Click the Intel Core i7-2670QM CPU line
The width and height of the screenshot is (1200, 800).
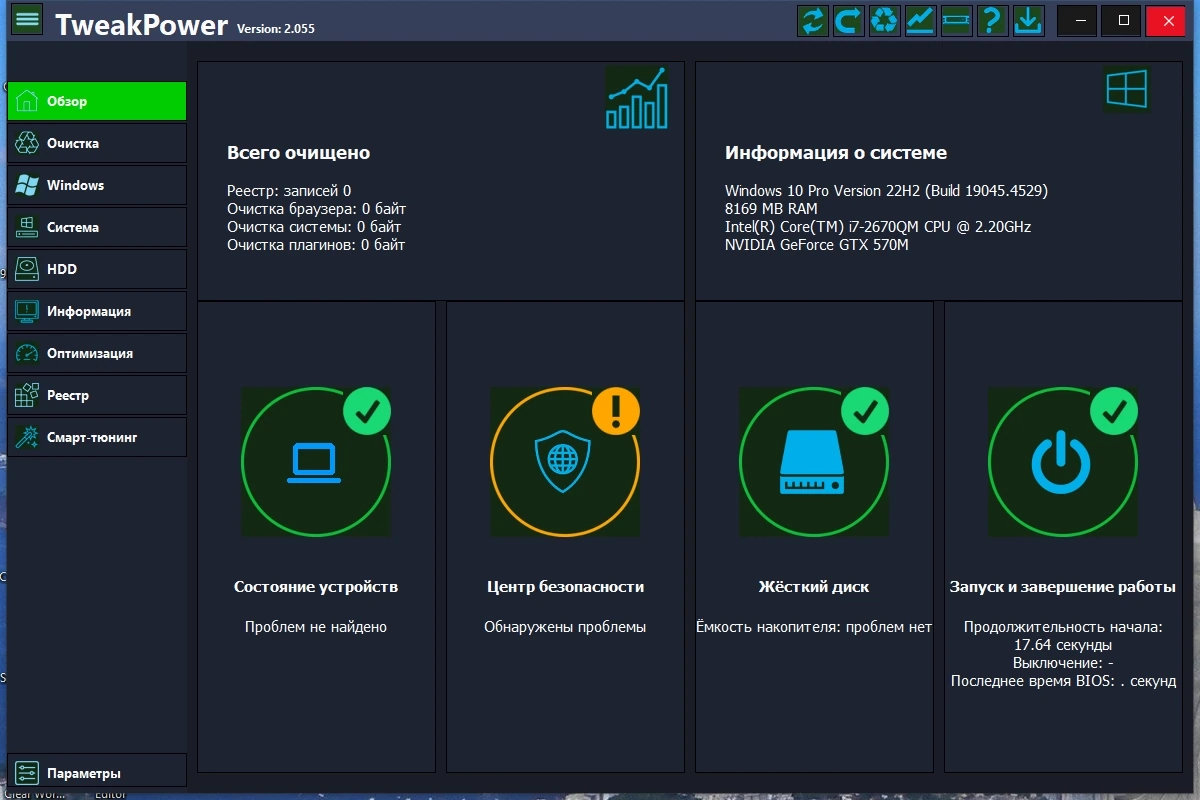878,226
